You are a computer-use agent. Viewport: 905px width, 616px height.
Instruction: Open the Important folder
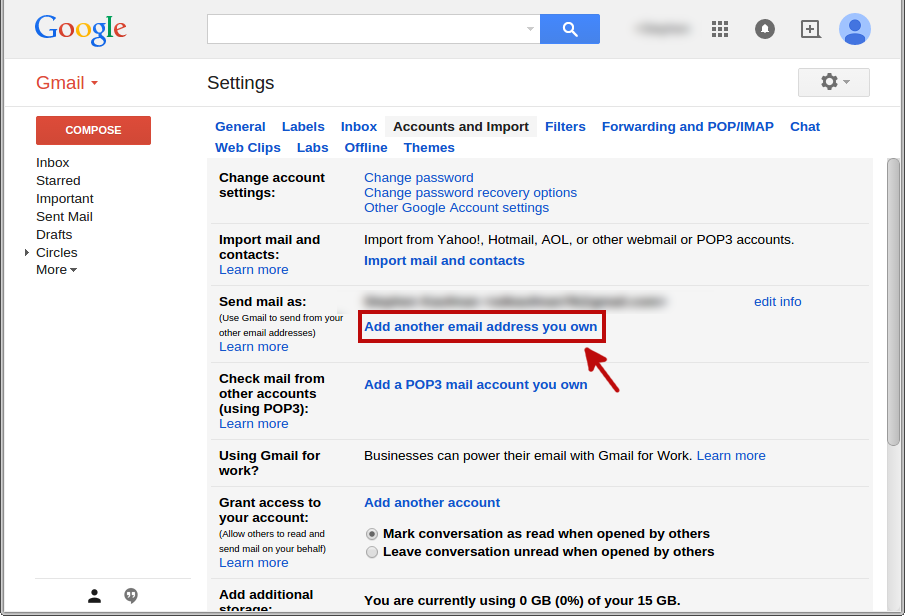65,199
